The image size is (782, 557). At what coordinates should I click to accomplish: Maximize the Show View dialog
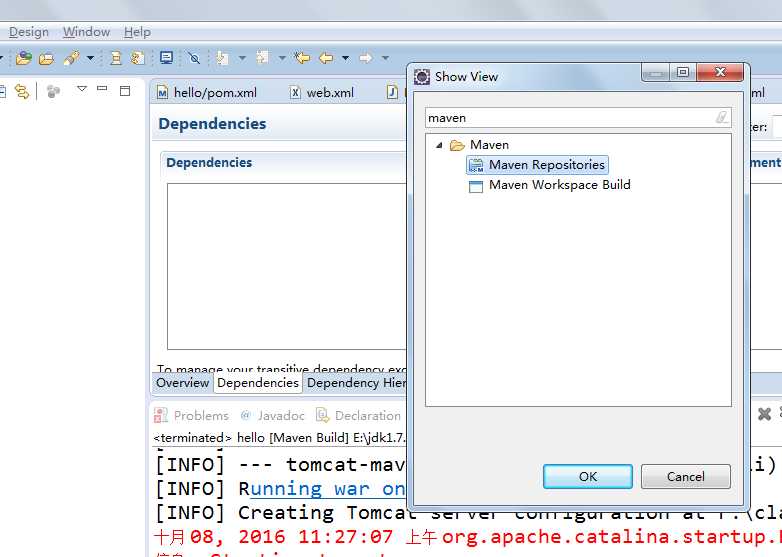click(x=683, y=72)
